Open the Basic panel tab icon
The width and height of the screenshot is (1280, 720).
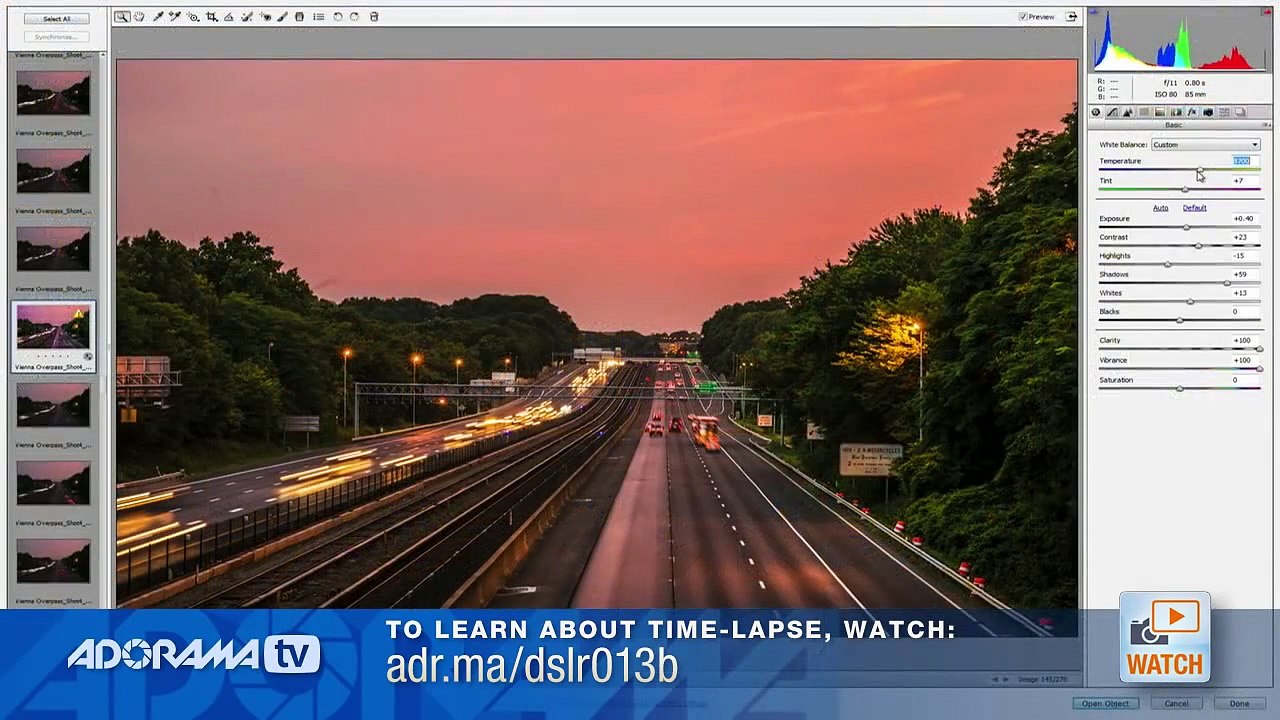click(x=1096, y=112)
